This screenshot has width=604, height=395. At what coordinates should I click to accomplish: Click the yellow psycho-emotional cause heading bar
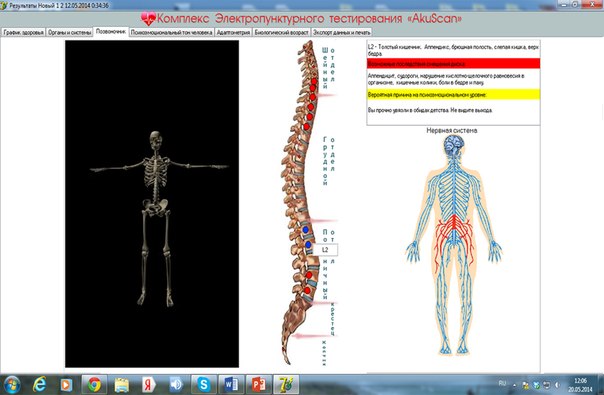453,95
